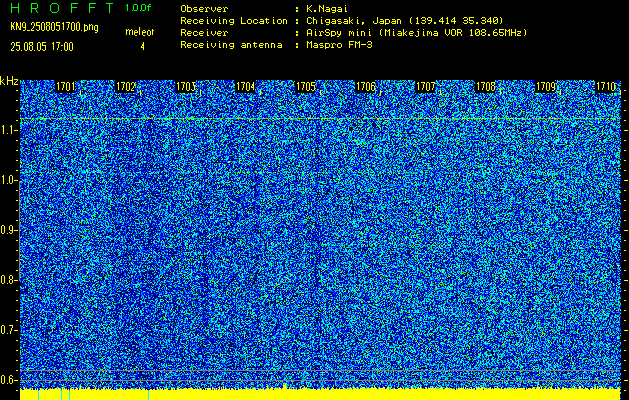Select the 1708 time marker

click(x=485, y=87)
